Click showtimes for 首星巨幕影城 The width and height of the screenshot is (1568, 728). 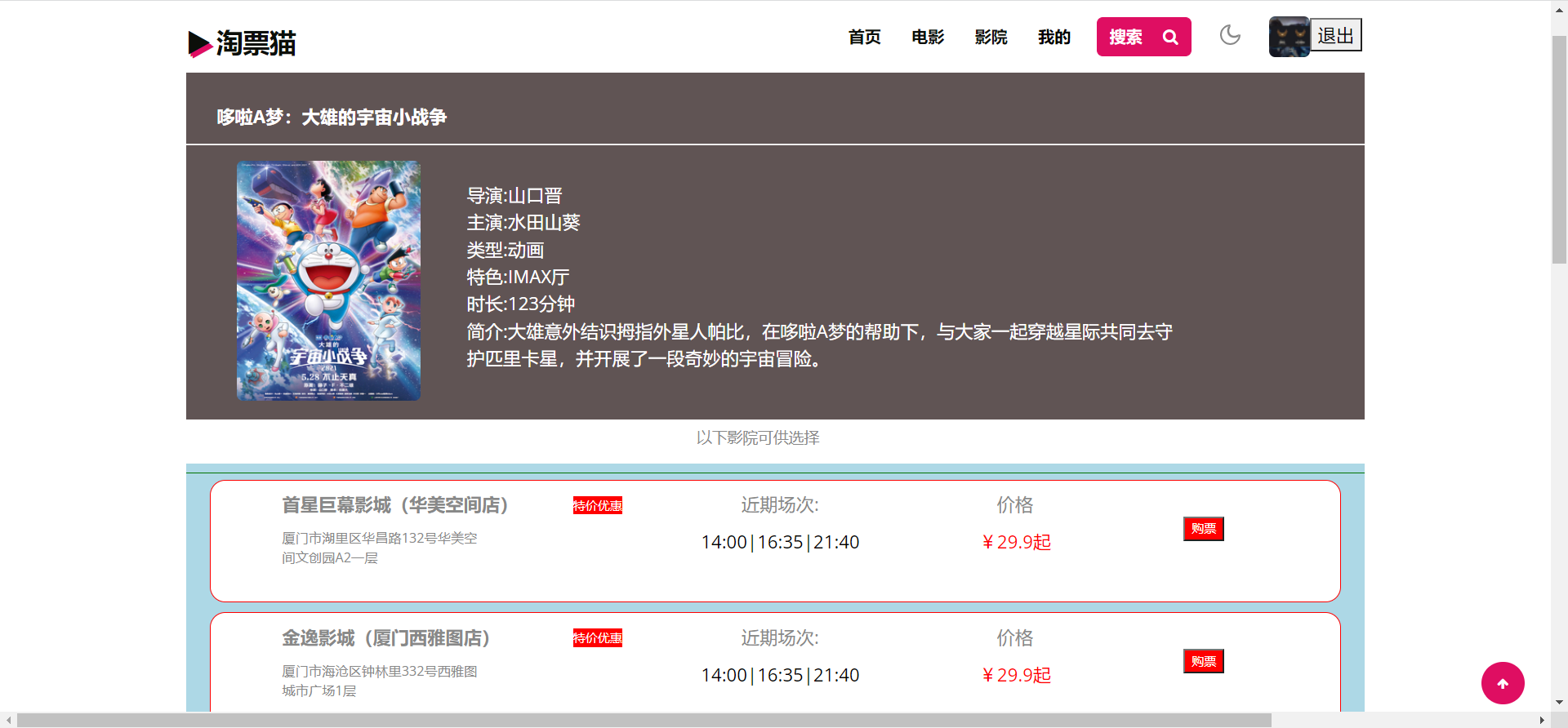[x=780, y=542]
